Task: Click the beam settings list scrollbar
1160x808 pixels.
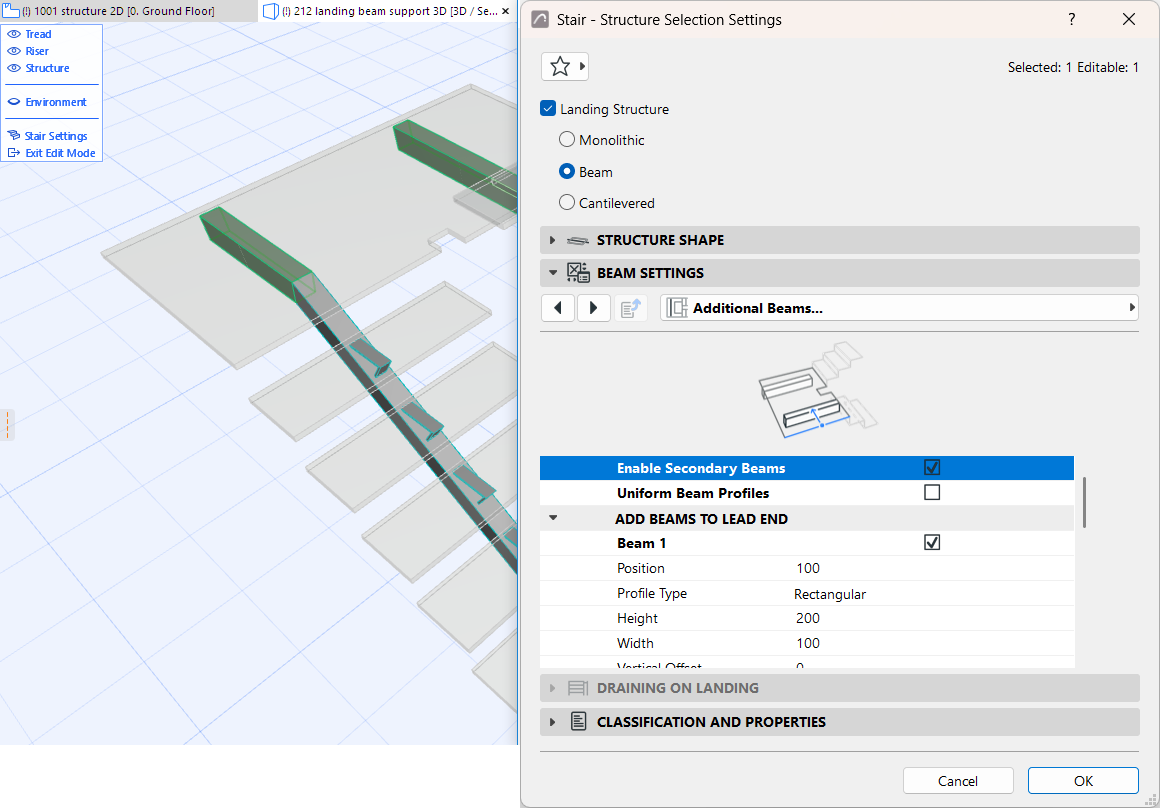Action: (x=1084, y=503)
